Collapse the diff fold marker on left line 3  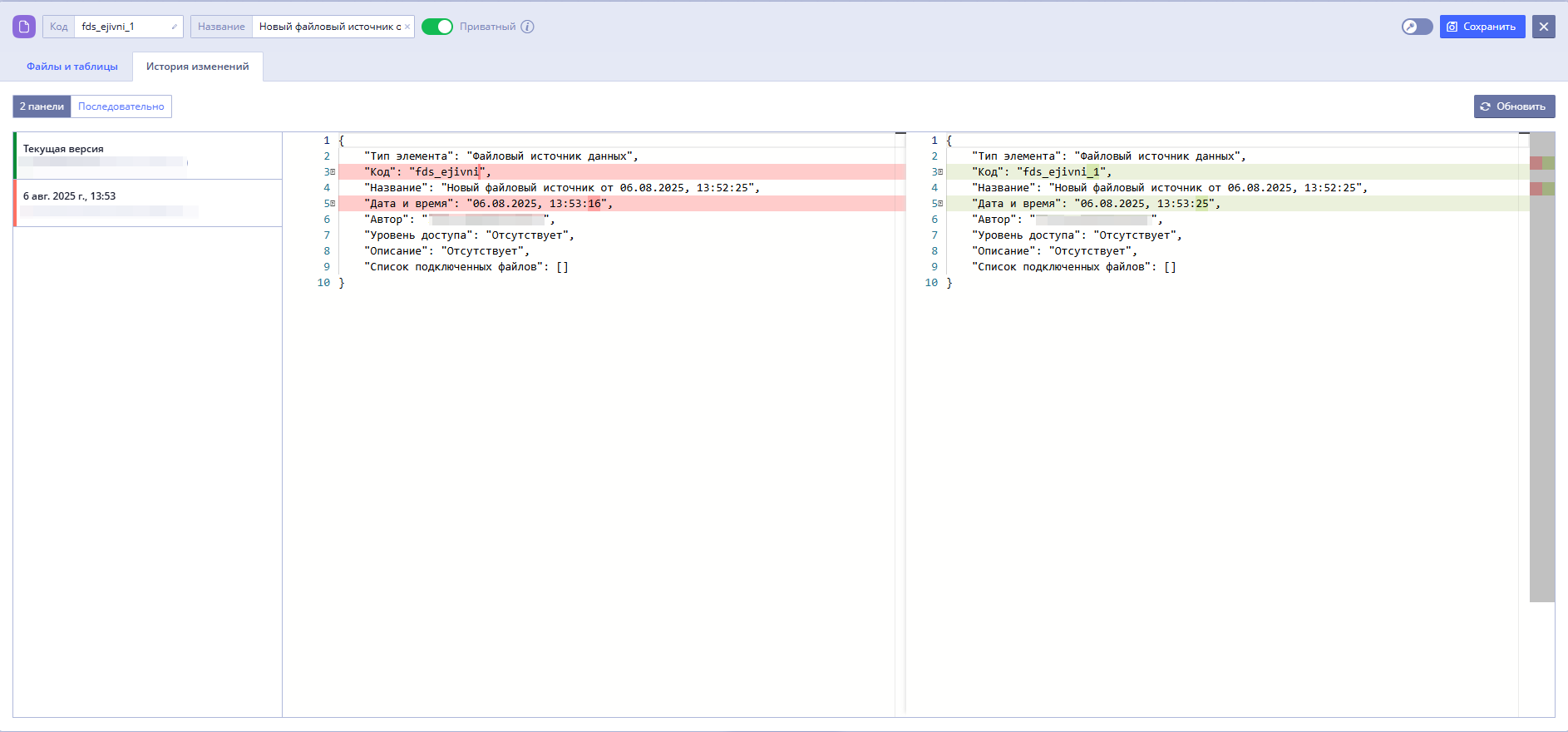pos(333,172)
